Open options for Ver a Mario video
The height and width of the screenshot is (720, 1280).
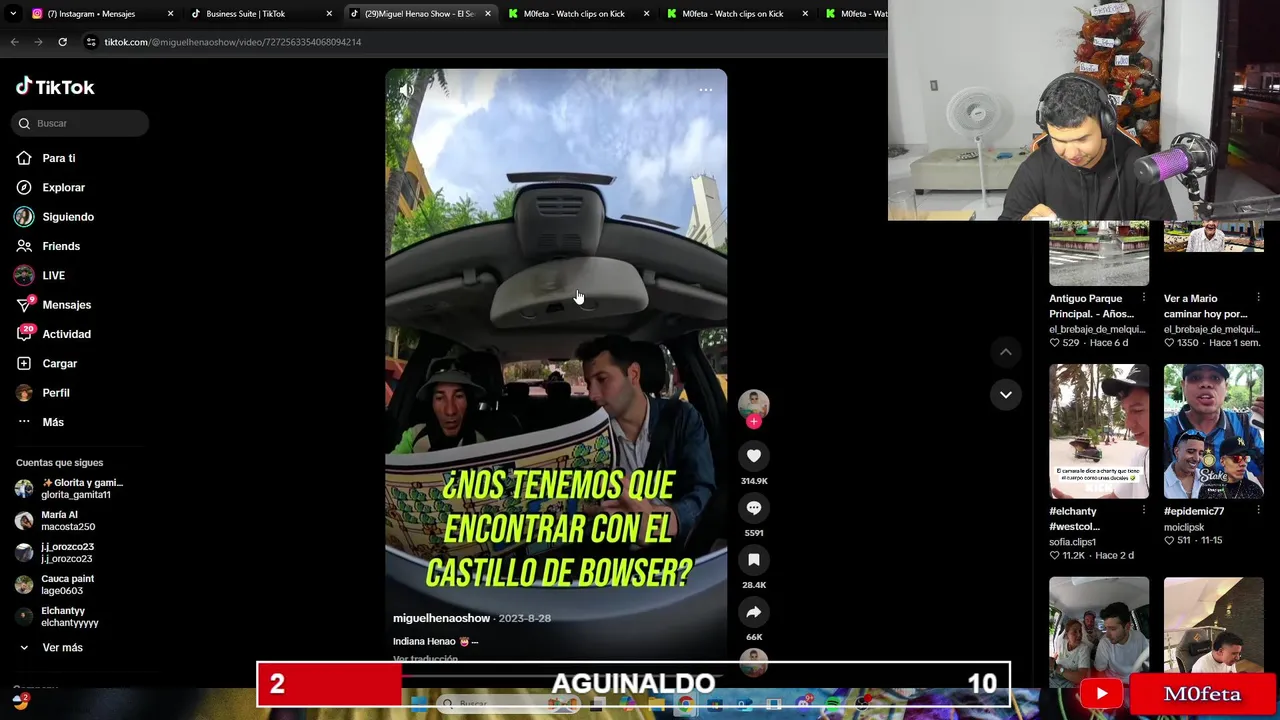(1258, 299)
